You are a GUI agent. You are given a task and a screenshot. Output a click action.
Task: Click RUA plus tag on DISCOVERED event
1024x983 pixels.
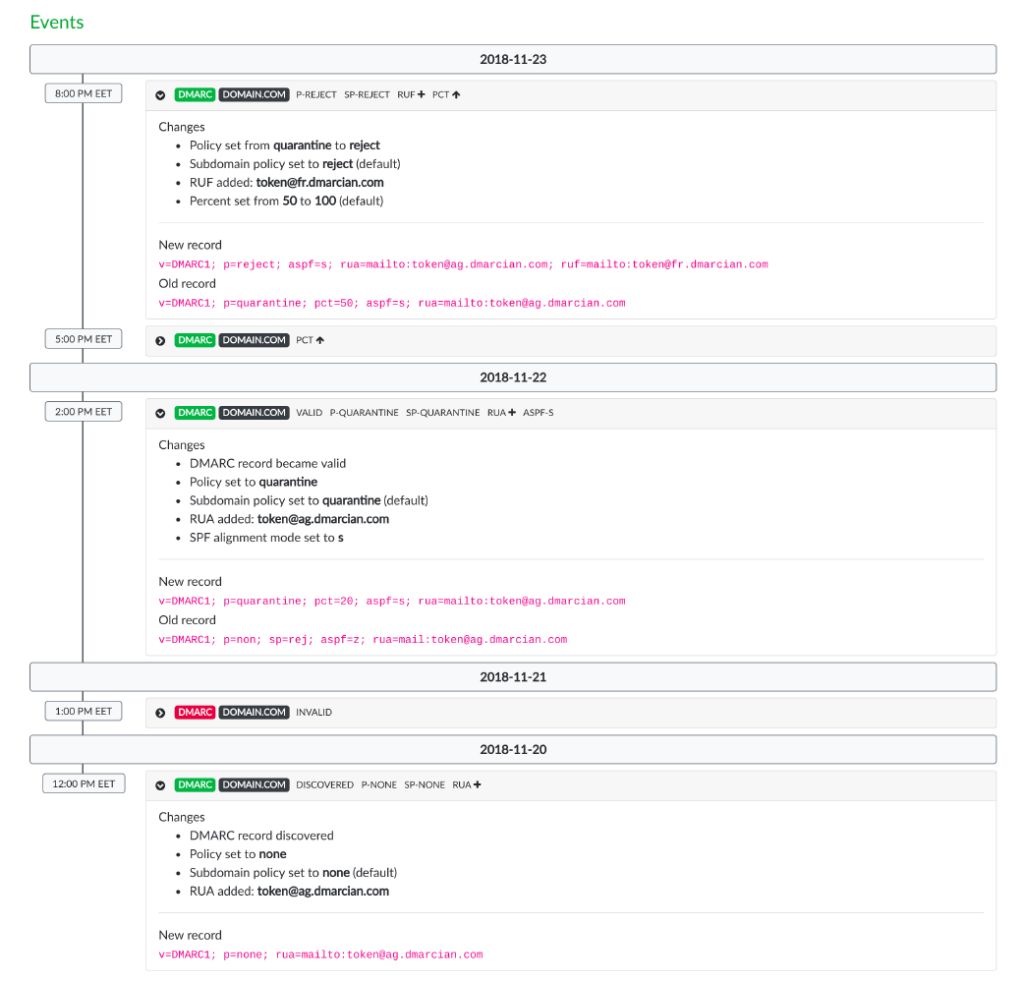click(467, 784)
